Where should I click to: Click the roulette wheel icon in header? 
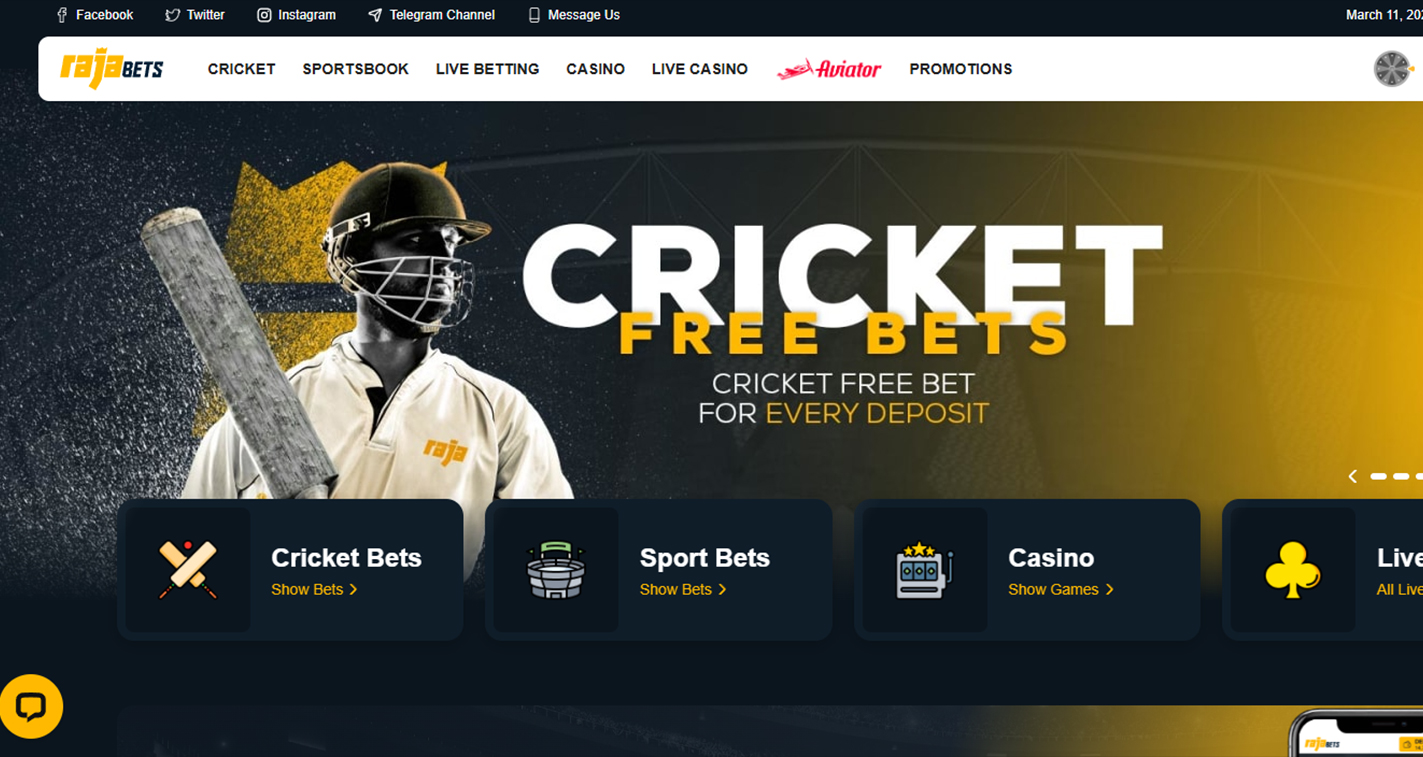(1392, 69)
